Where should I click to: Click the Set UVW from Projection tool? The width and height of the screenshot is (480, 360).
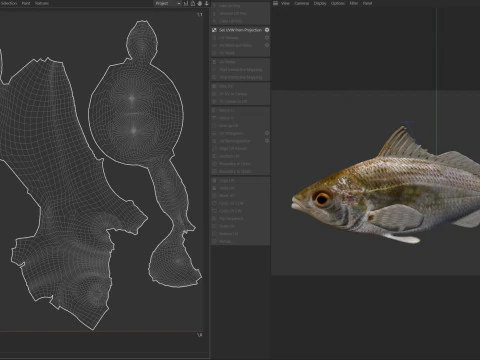pyautogui.click(x=240, y=30)
